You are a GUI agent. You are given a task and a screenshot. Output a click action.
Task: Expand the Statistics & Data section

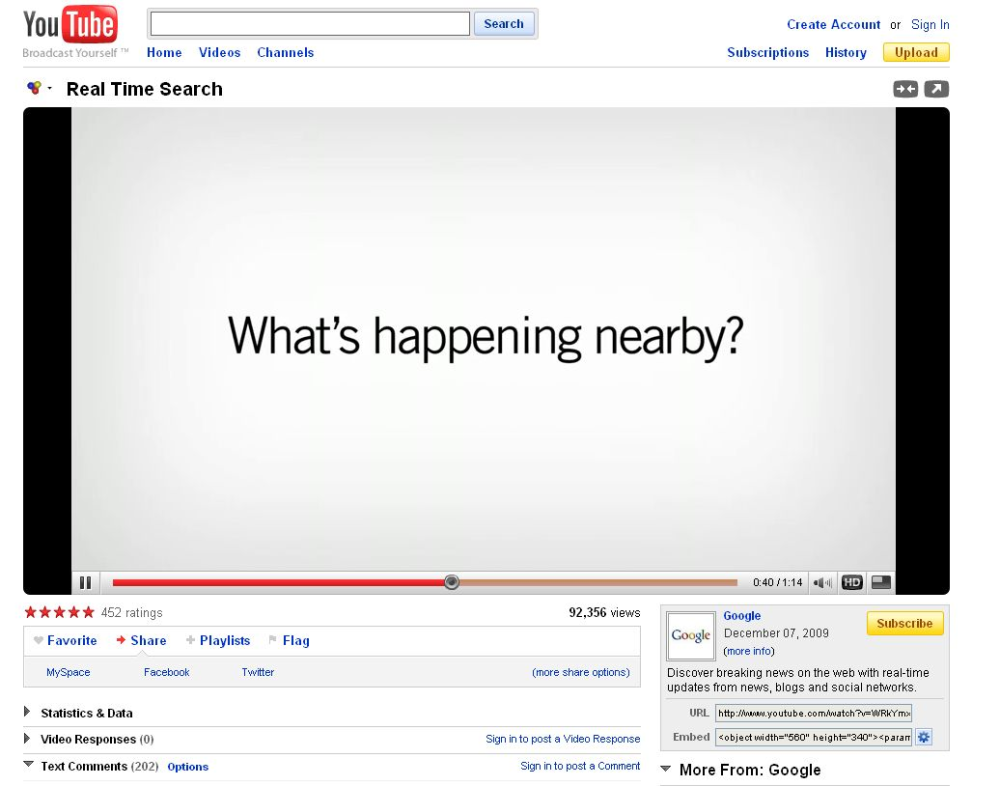point(27,713)
